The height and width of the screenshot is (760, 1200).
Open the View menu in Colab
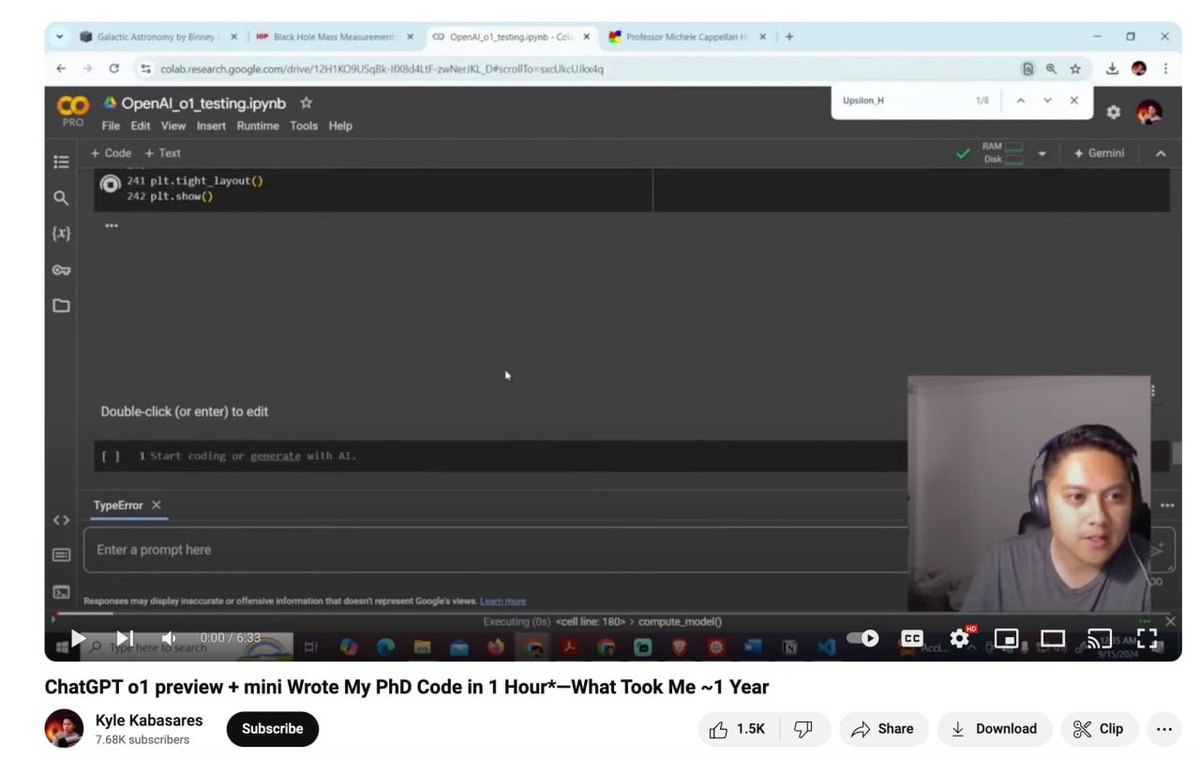[x=173, y=126]
